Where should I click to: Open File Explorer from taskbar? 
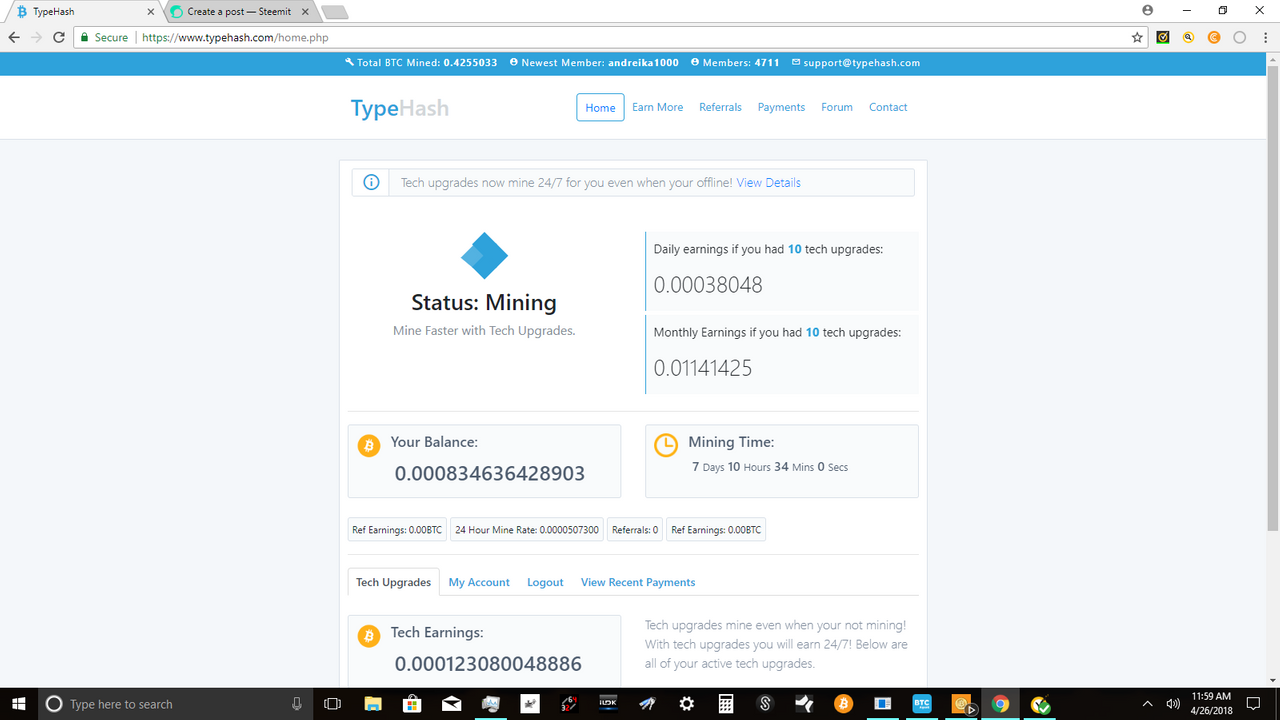(373, 704)
